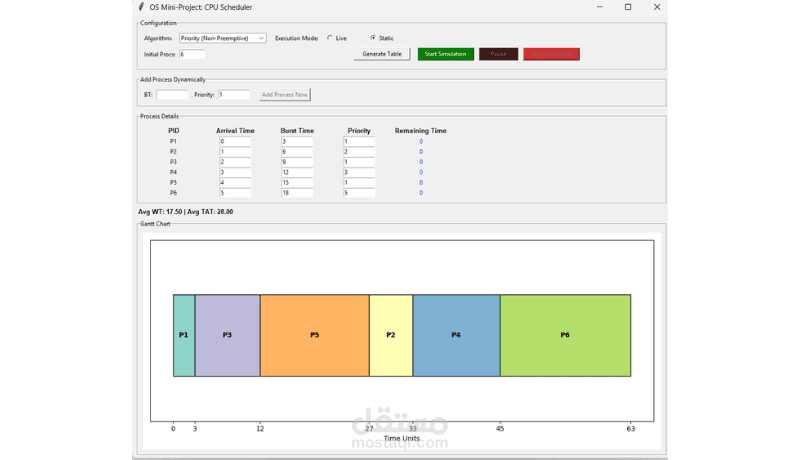The image size is (800, 460).
Task: Click P4 Arrival Time field
Action: 235,172
